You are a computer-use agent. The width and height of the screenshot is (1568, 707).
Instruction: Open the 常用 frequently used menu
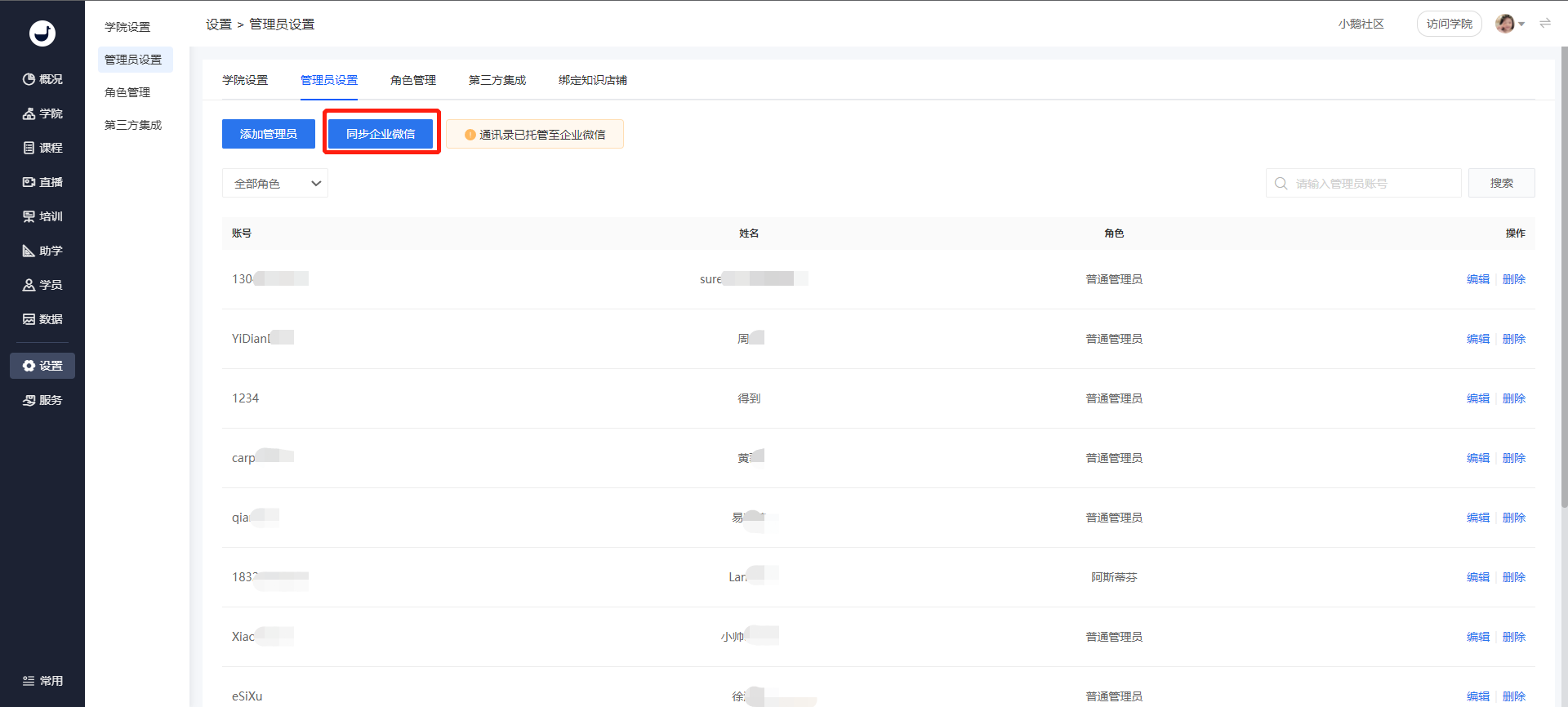(42, 681)
